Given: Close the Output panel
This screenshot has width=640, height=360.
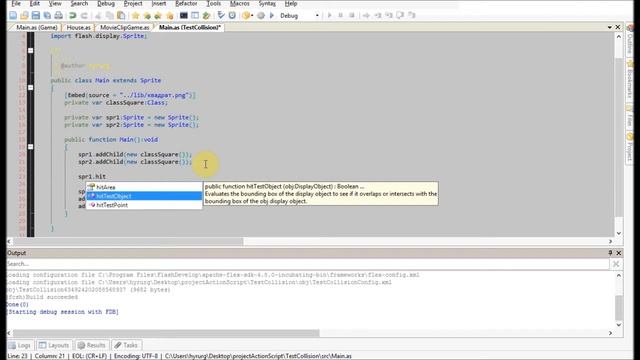Looking at the screenshot, I should [619, 253].
